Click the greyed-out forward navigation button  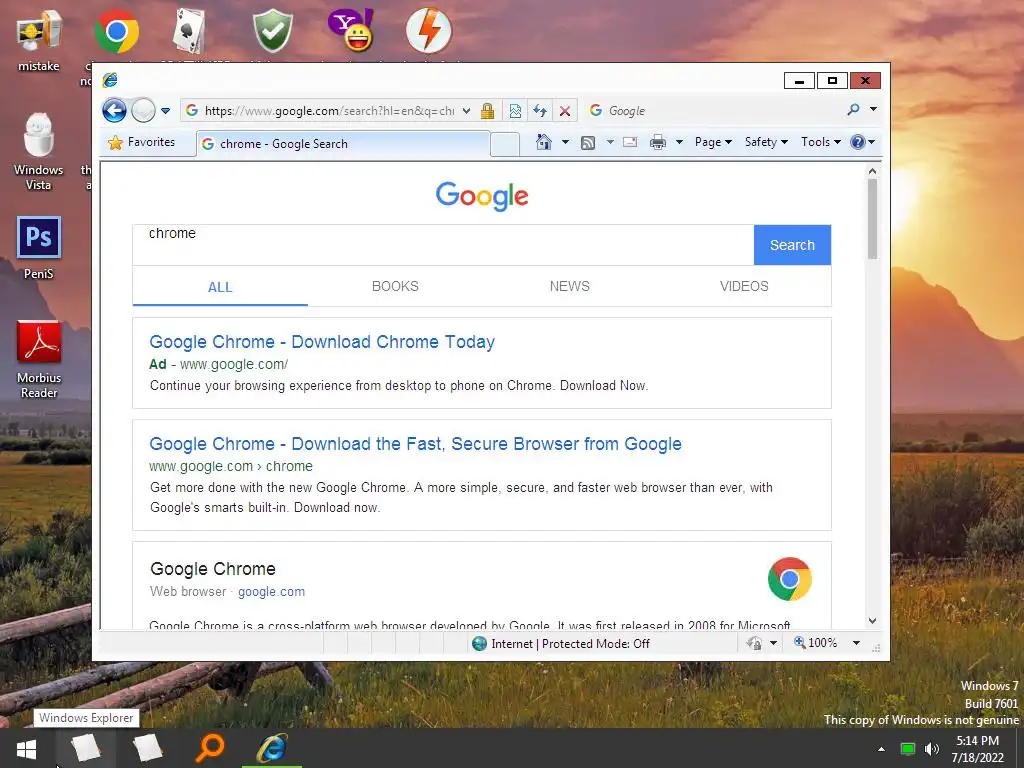[143, 110]
